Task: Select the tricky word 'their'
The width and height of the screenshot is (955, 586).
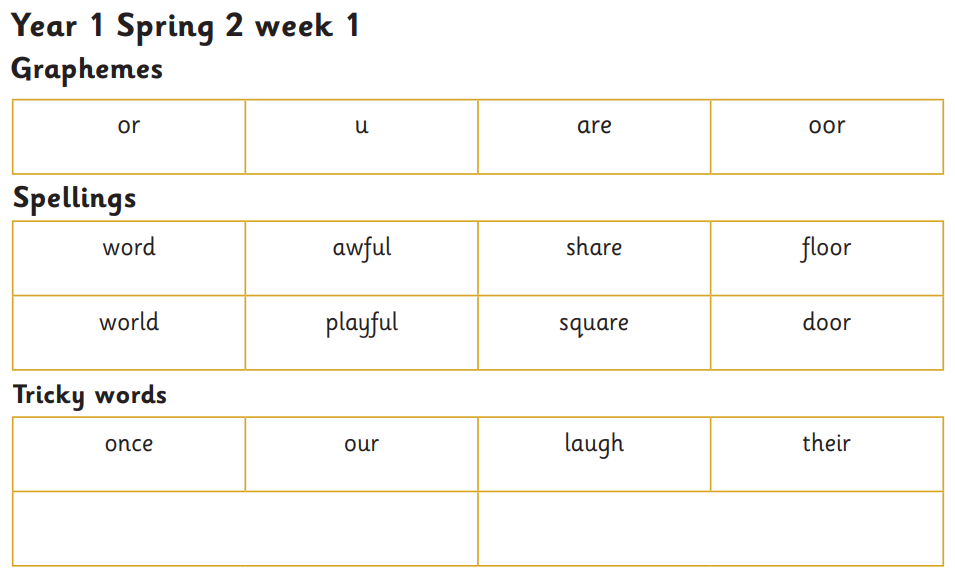Action: [826, 443]
